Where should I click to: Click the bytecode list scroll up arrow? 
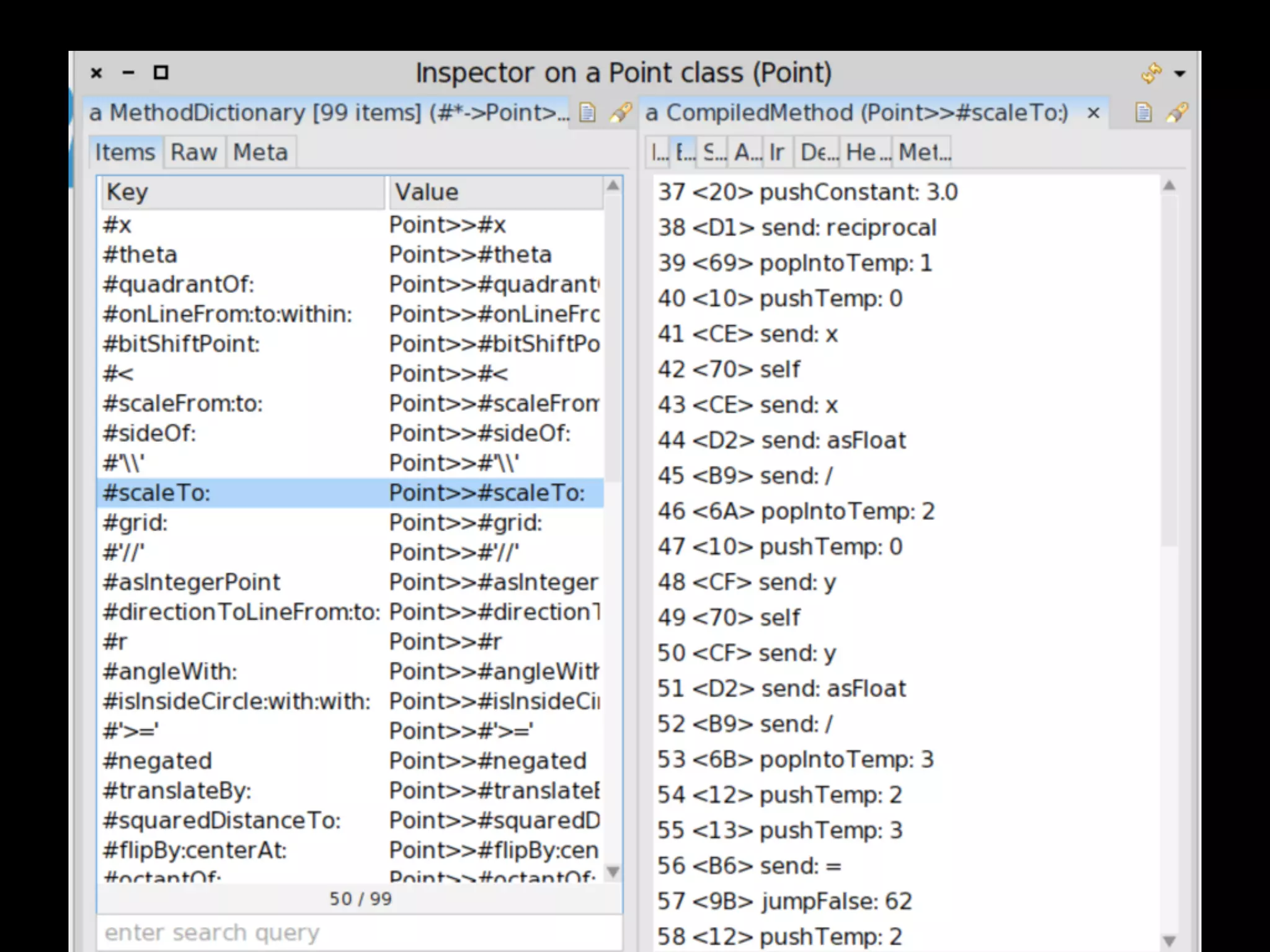click(1169, 185)
